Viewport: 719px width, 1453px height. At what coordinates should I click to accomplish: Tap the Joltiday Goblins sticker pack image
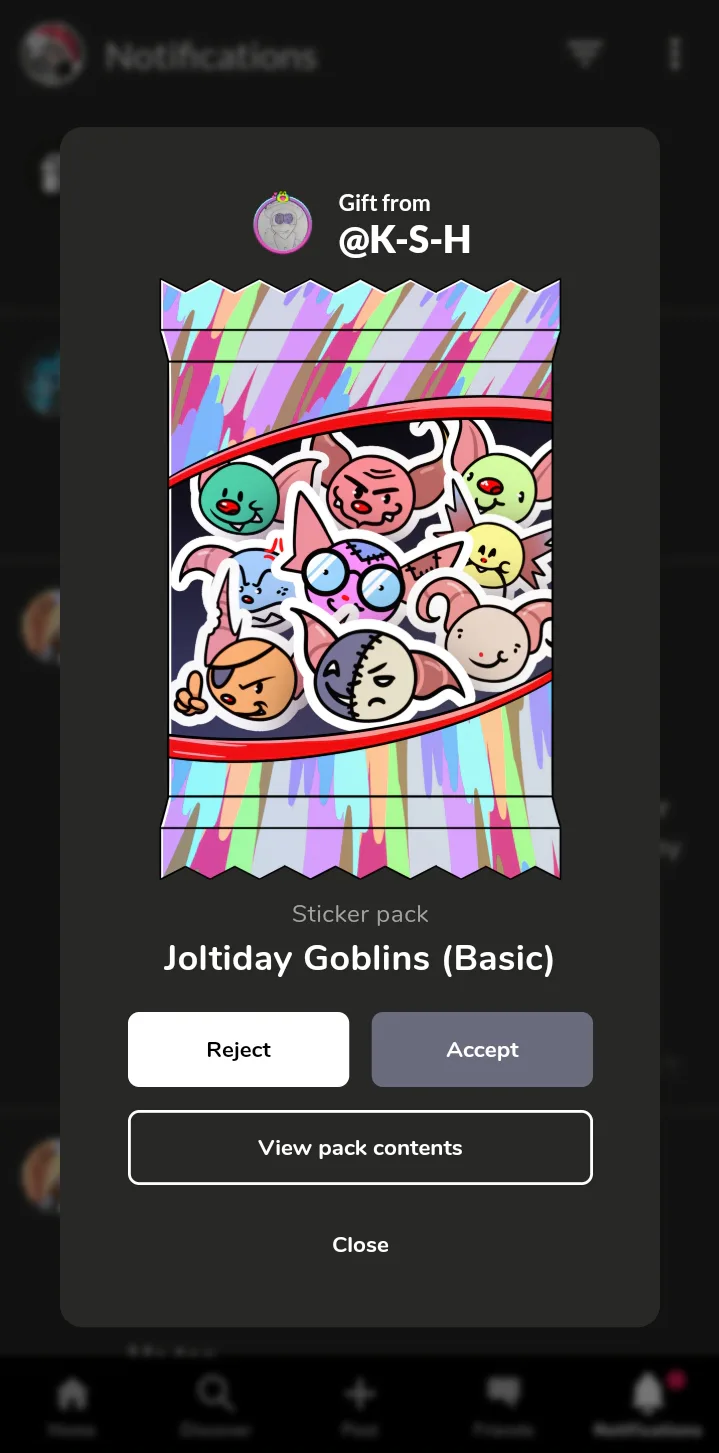(x=360, y=579)
